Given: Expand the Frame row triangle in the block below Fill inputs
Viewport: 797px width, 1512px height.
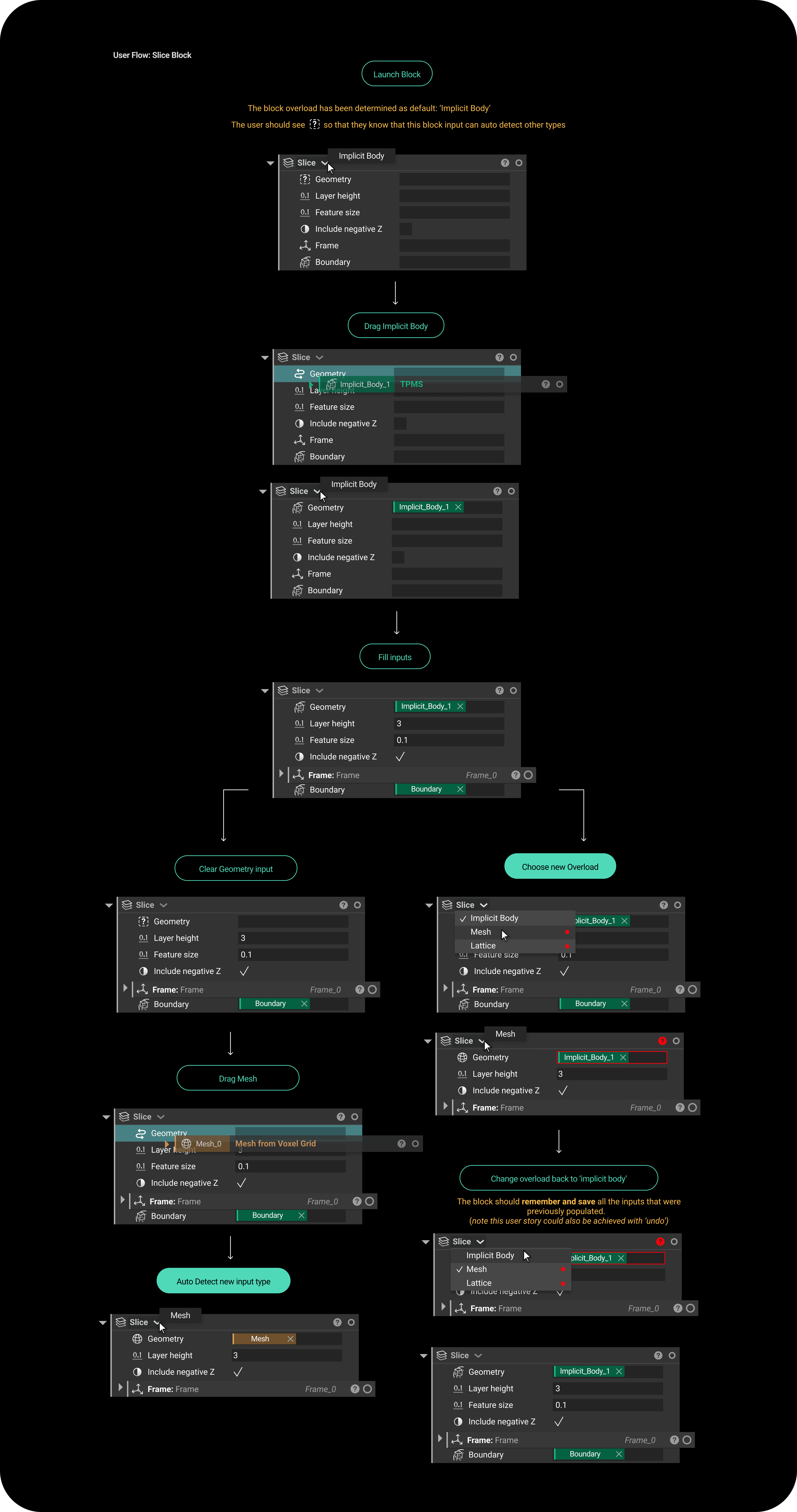Looking at the screenshot, I should (x=281, y=774).
